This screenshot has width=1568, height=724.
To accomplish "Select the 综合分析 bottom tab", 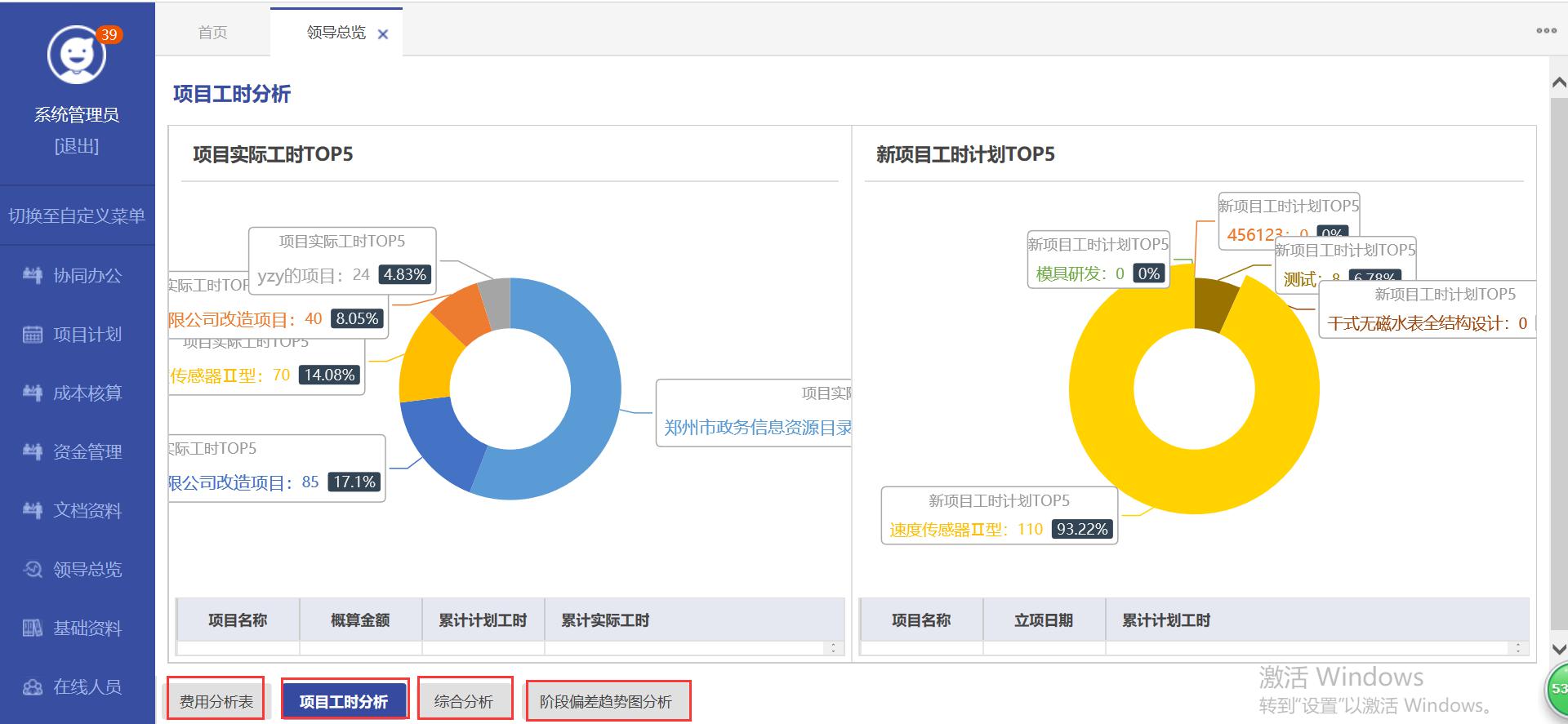I will point(464,701).
